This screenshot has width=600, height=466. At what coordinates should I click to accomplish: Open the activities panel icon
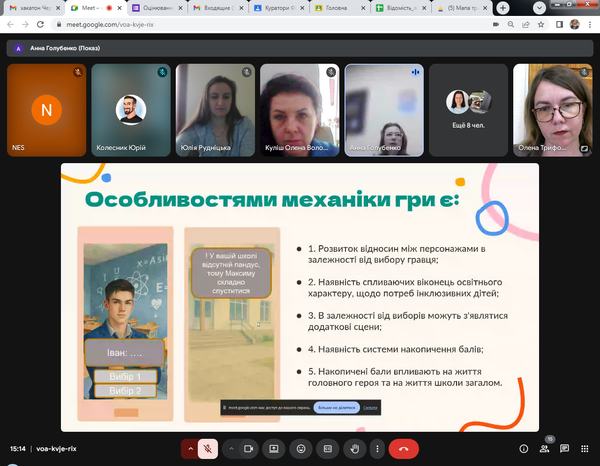[585, 449]
